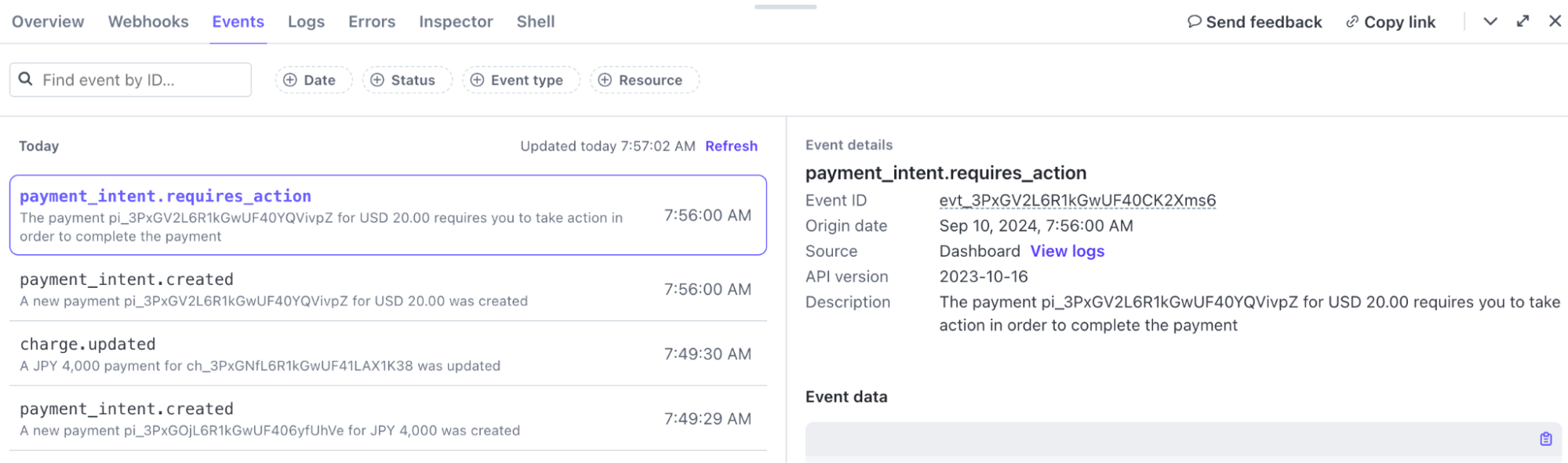This screenshot has width=1568, height=463.
Task: Open View logs link
Action: click(1067, 251)
